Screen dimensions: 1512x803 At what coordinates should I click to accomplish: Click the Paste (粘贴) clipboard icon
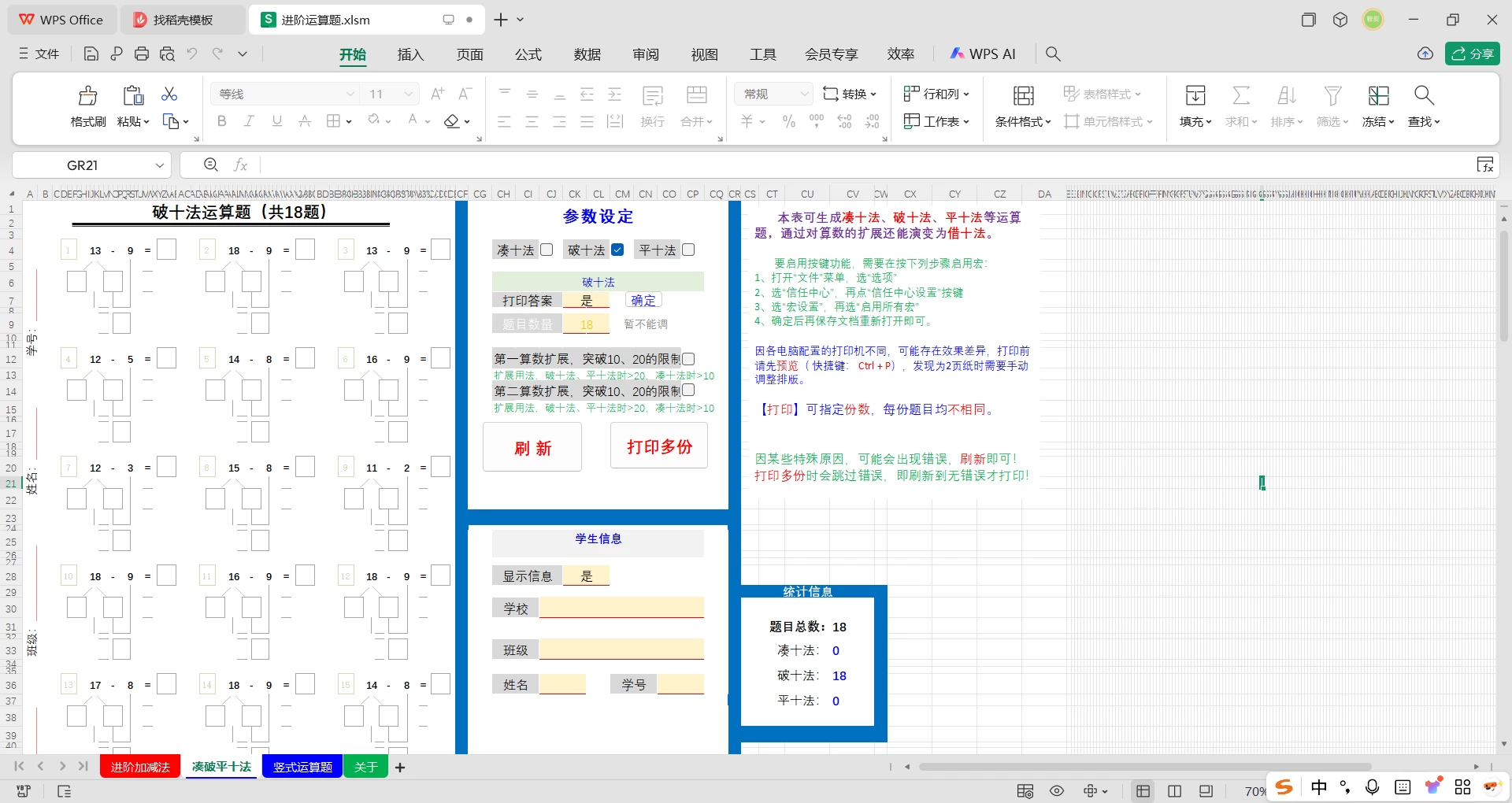tap(133, 95)
